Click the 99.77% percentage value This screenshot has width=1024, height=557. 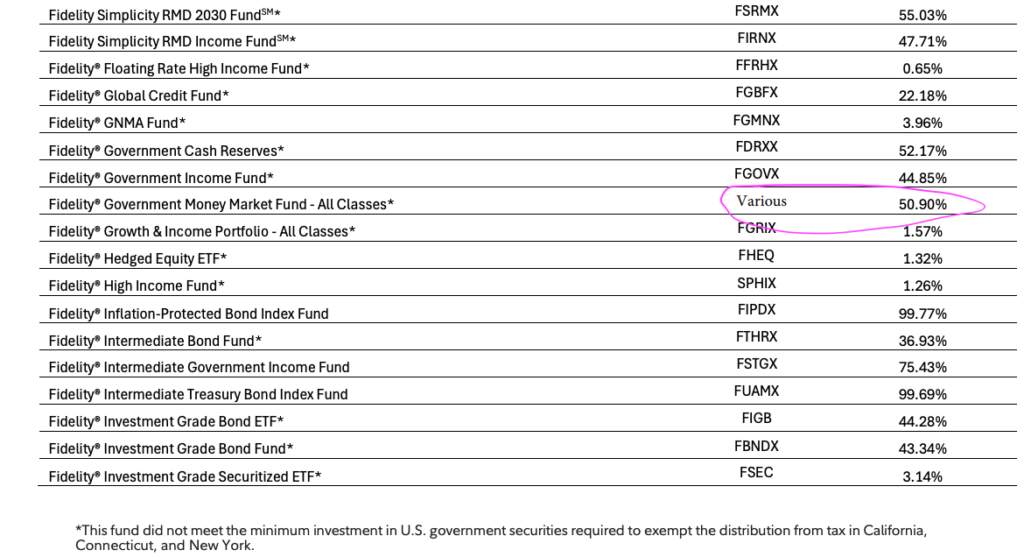(924, 312)
